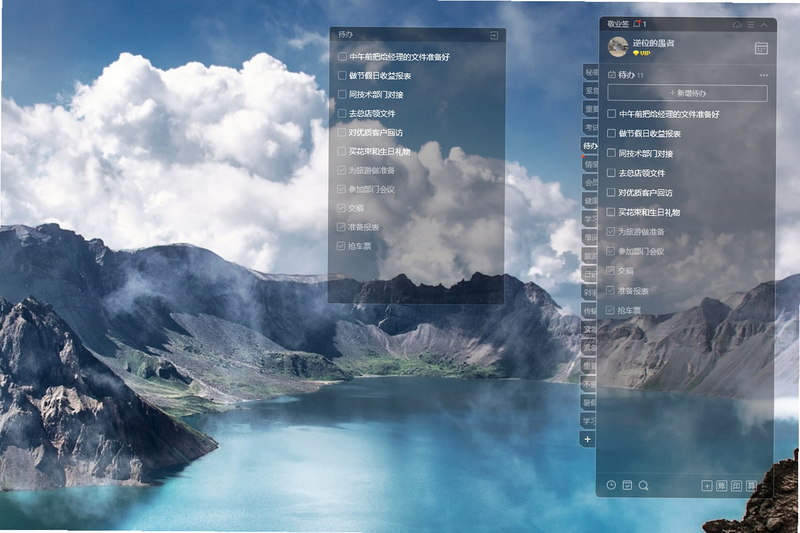Check 做节假日收益报表 in main panel
Screen dimensions: 800x533
(611, 133)
